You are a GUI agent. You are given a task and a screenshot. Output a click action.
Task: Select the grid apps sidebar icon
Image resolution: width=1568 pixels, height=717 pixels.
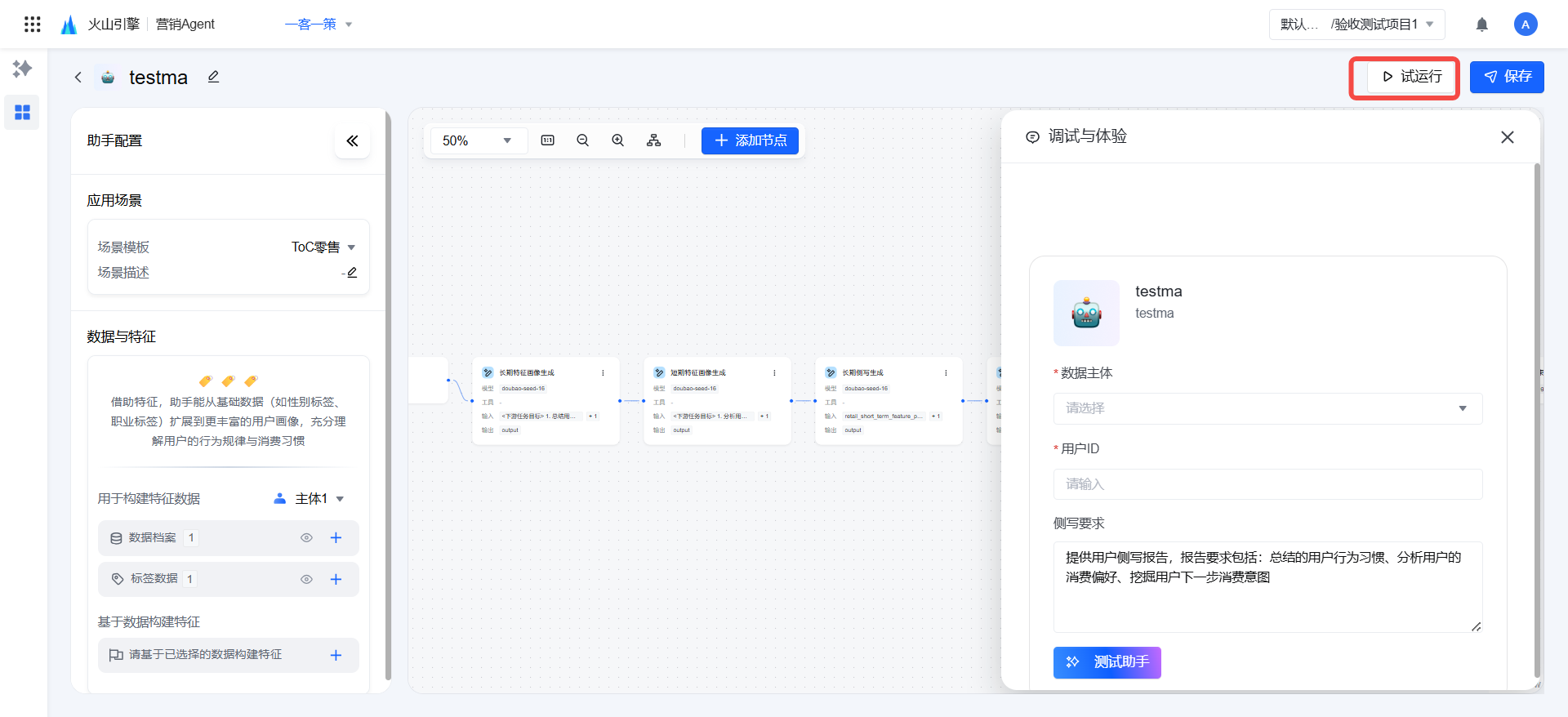22,112
